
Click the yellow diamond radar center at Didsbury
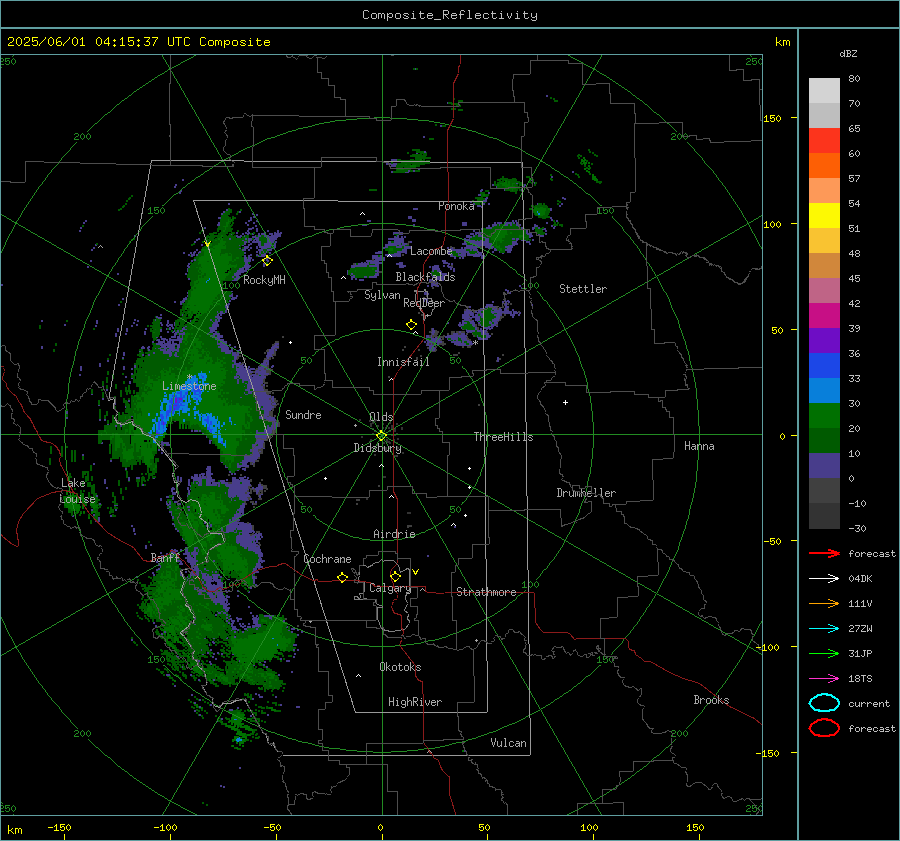[x=381, y=436]
